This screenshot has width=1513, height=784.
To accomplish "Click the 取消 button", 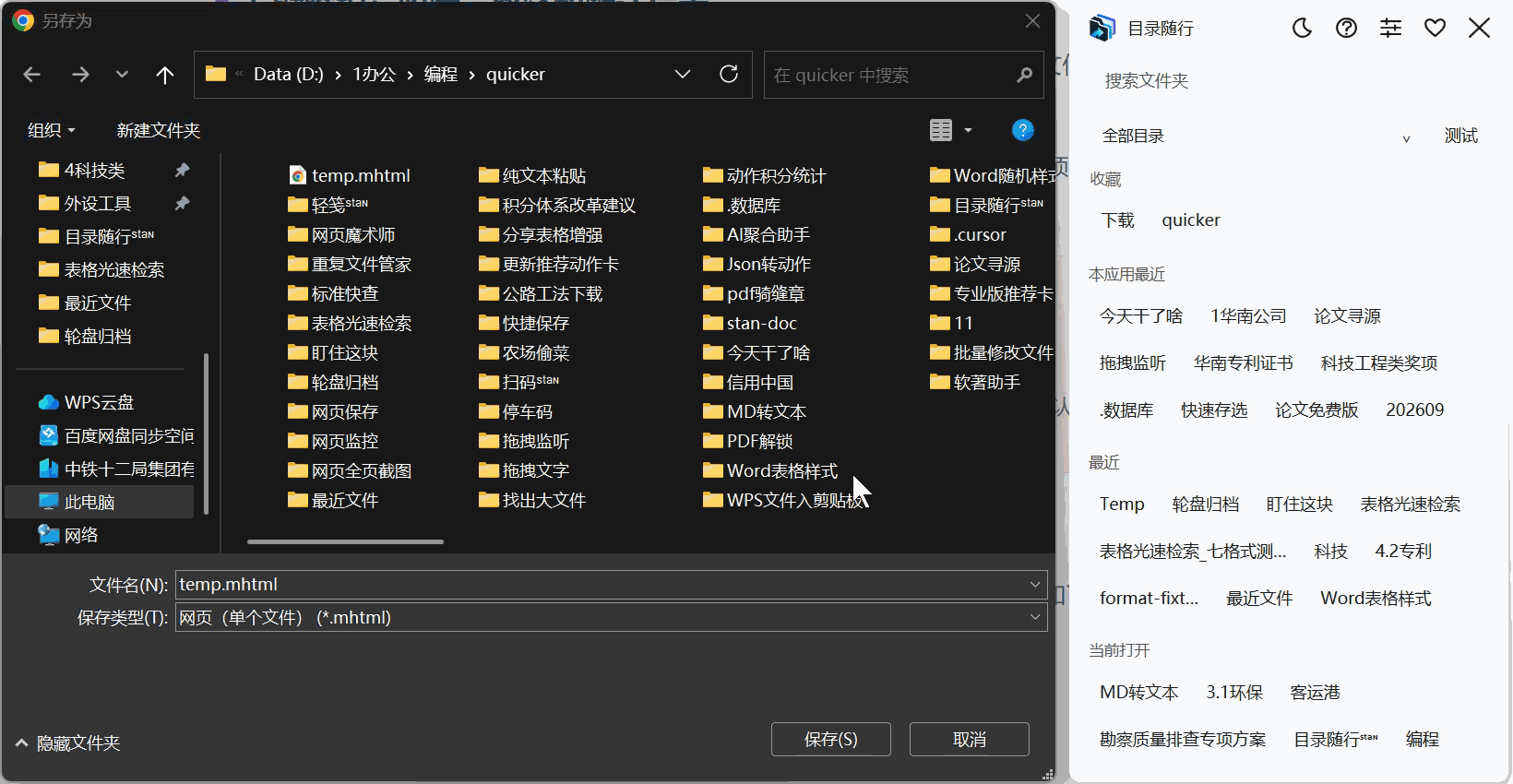I will point(970,739).
